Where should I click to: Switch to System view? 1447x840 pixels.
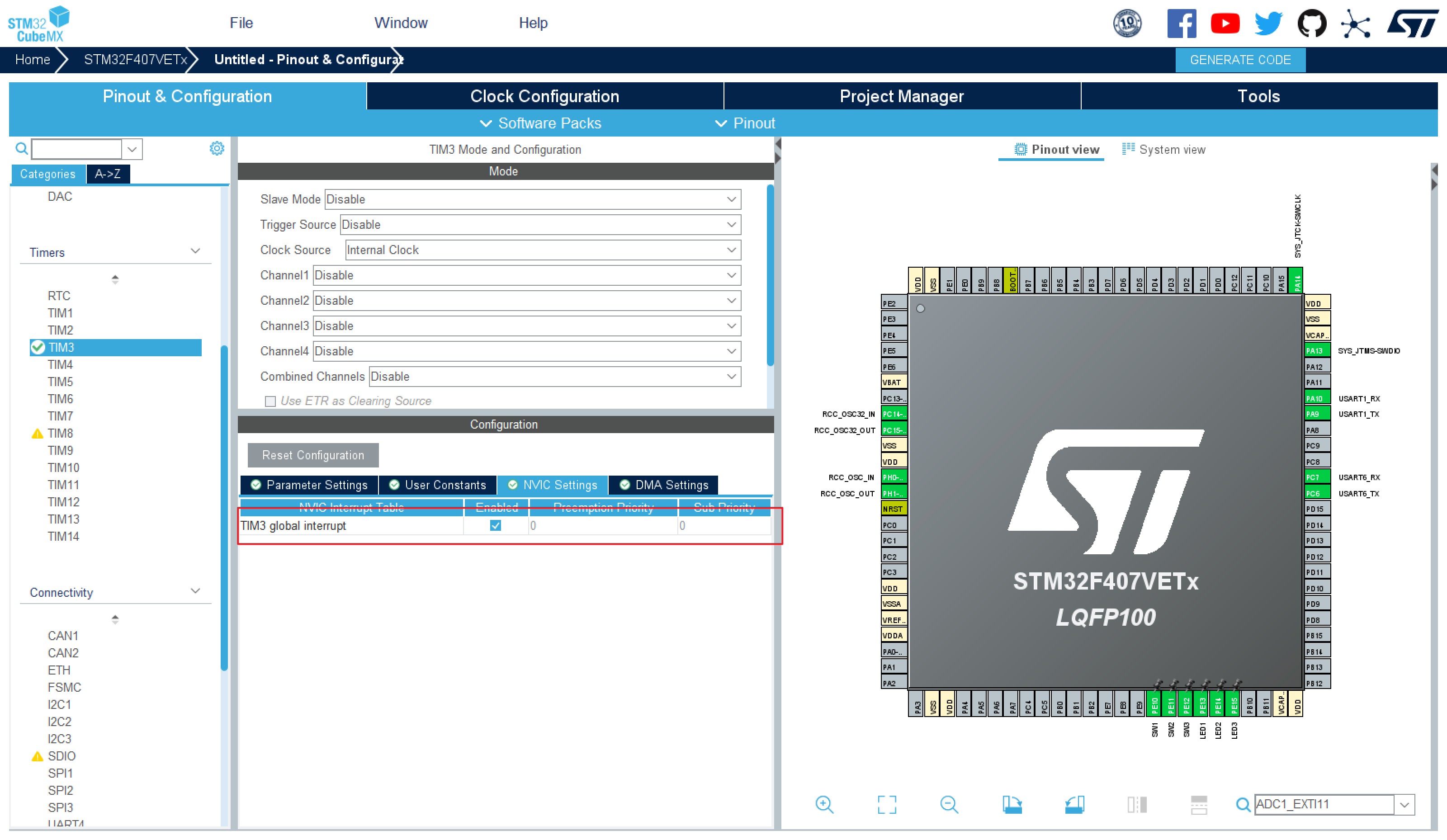pos(1163,149)
